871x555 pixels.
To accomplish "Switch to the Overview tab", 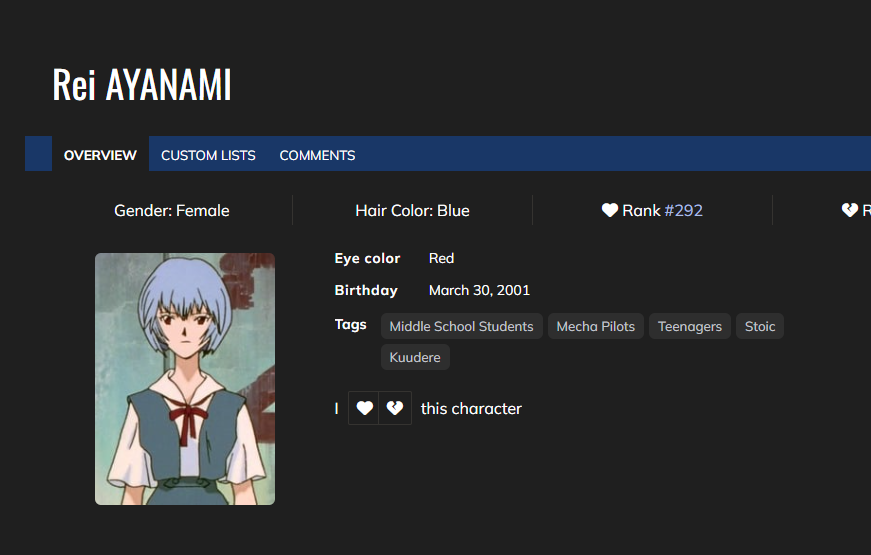I will [x=100, y=155].
